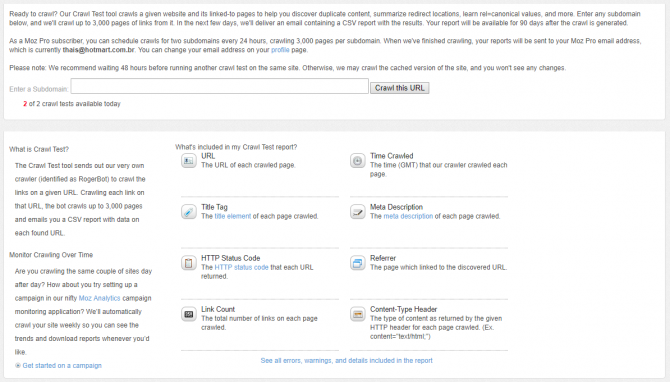Screen dimensions: 670x382
Task: Click the thais@hotmart.com.br email text
Action: [x=98, y=50]
